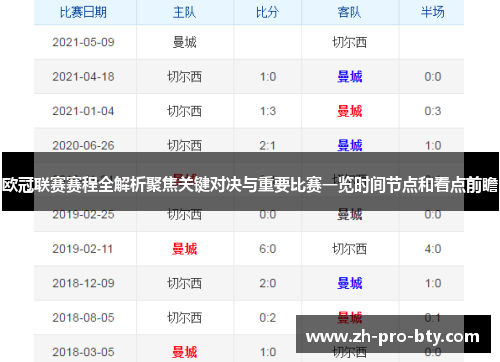500x362 pixels.
Task: Click score 1:0 in 2021-04-18 row
Action: tap(268, 77)
